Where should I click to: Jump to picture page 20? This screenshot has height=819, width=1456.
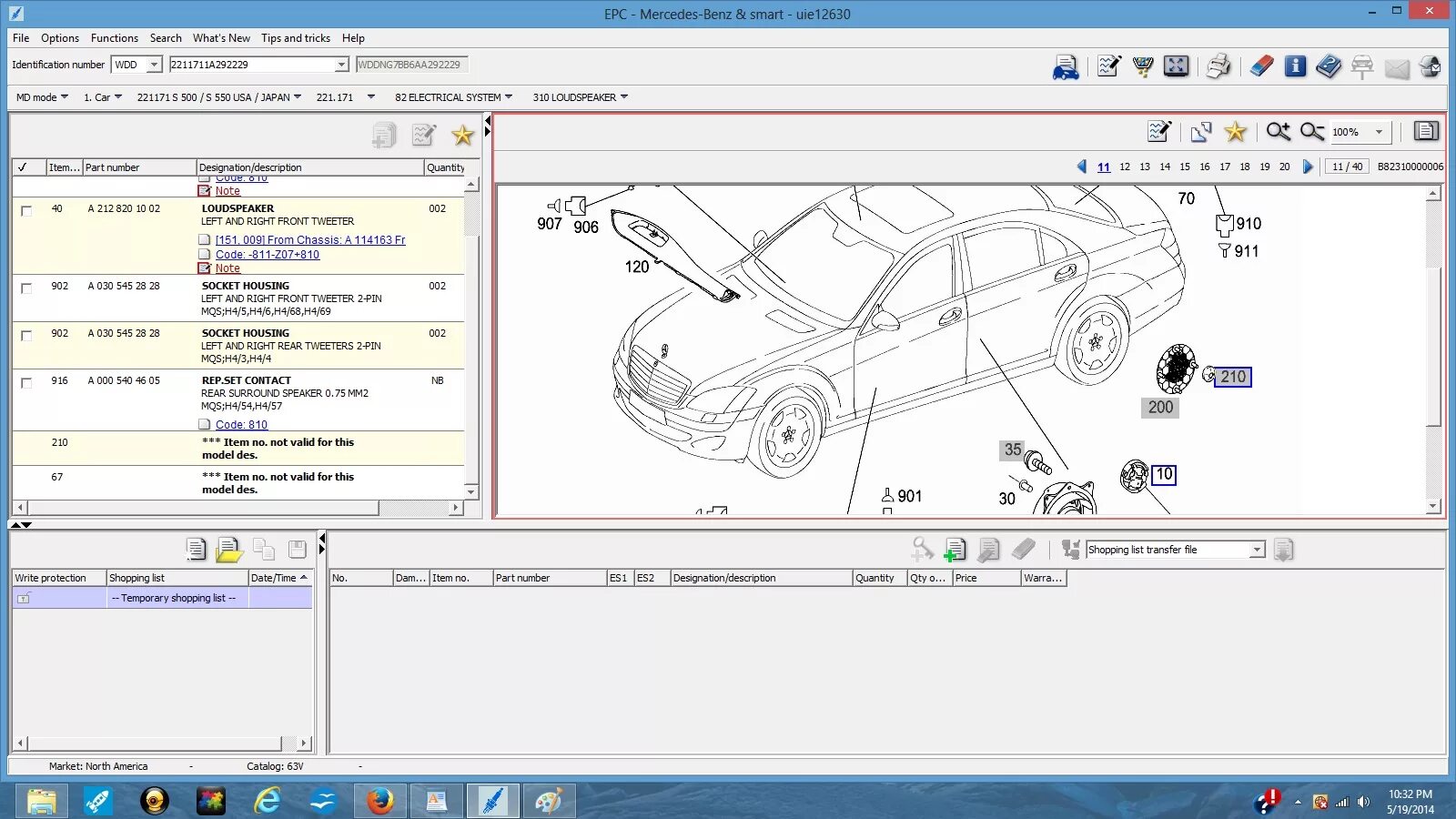coord(1284,167)
